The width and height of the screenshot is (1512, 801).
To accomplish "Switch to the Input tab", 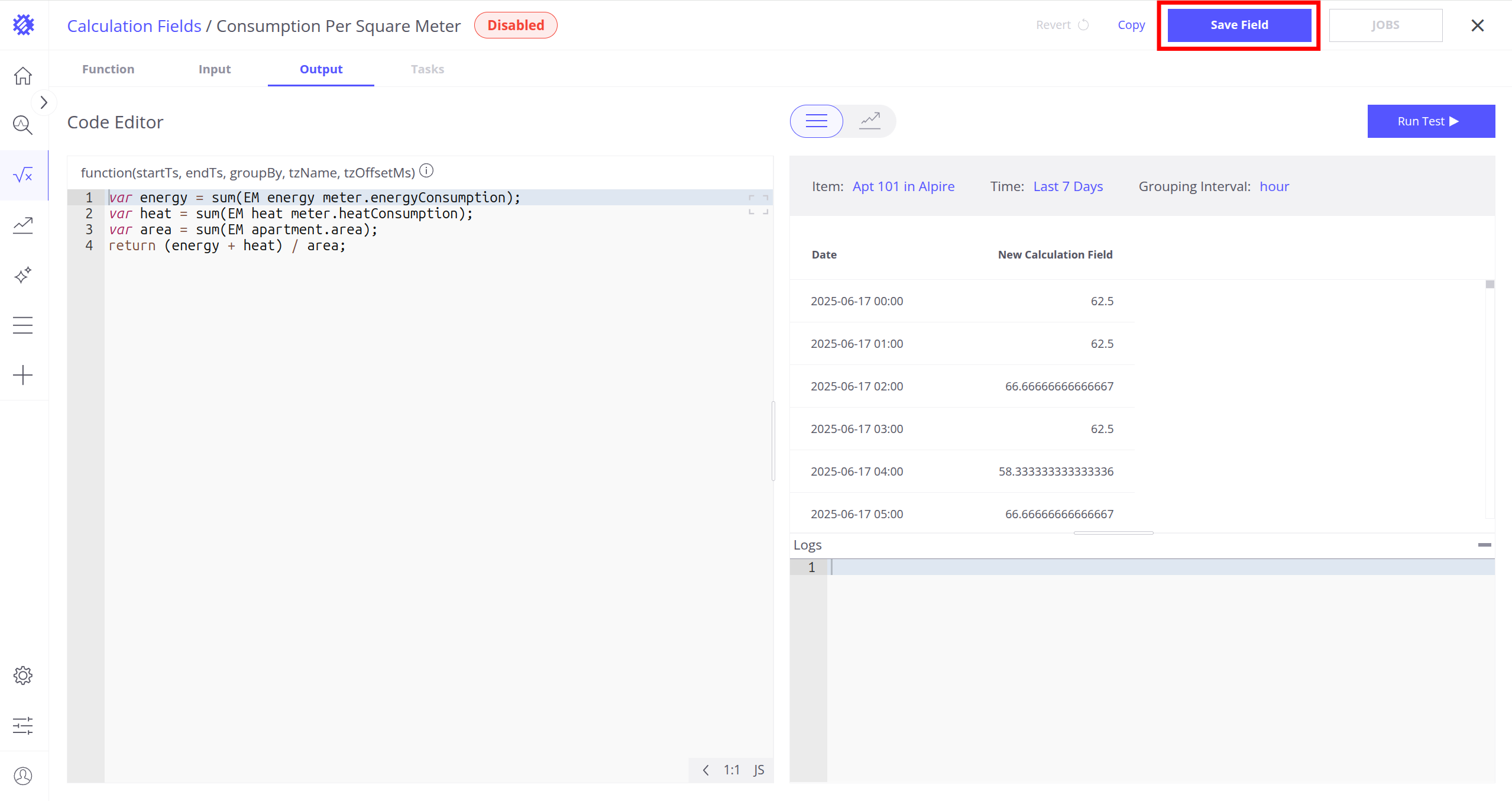I will click(215, 69).
